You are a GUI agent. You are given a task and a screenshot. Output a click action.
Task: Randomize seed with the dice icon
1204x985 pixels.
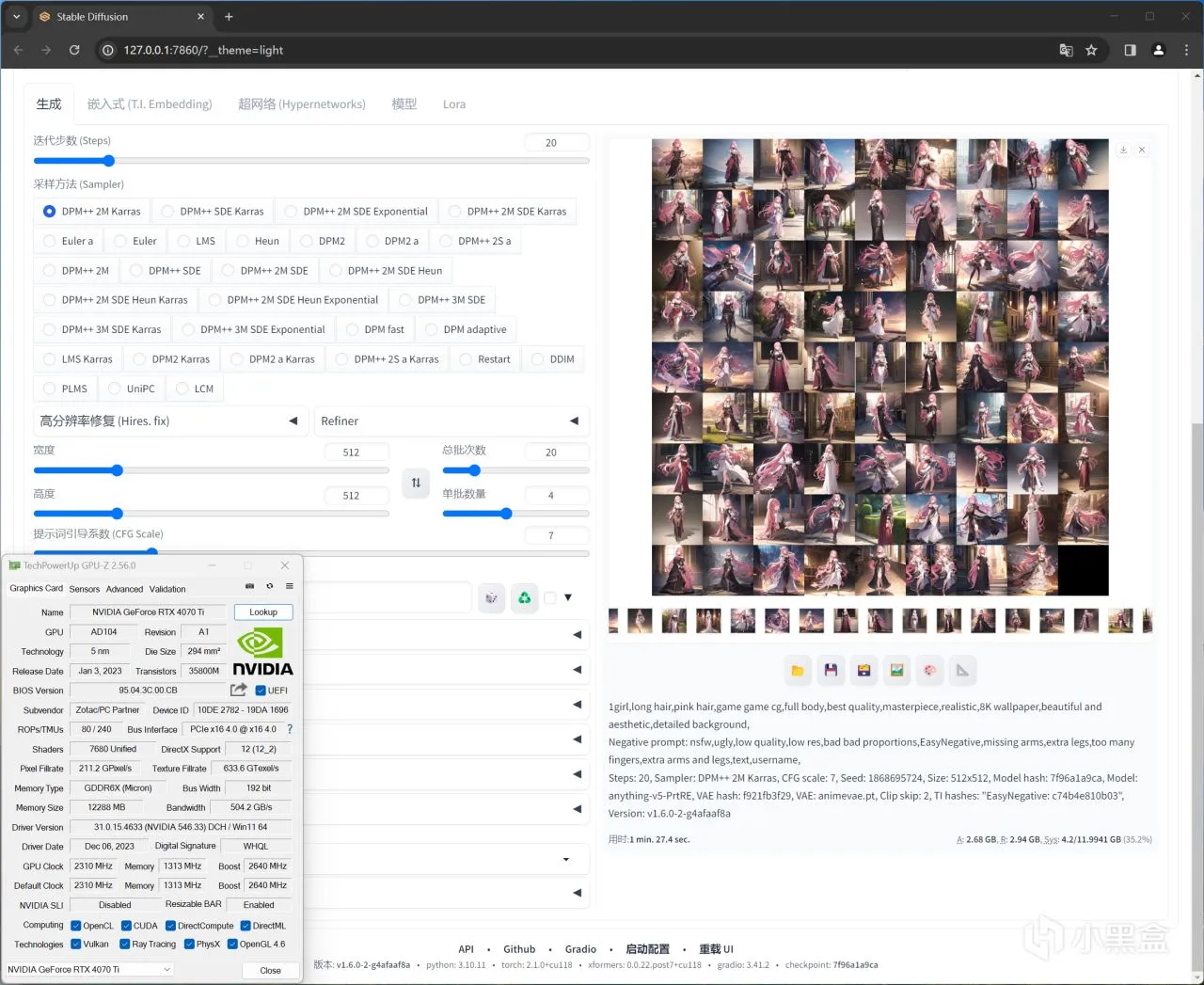coord(491,597)
